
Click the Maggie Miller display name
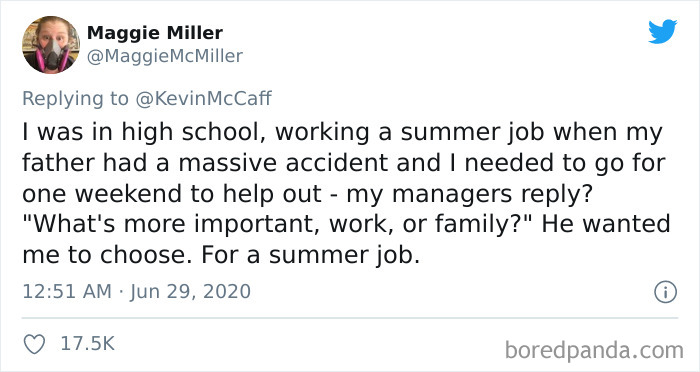pos(154,33)
